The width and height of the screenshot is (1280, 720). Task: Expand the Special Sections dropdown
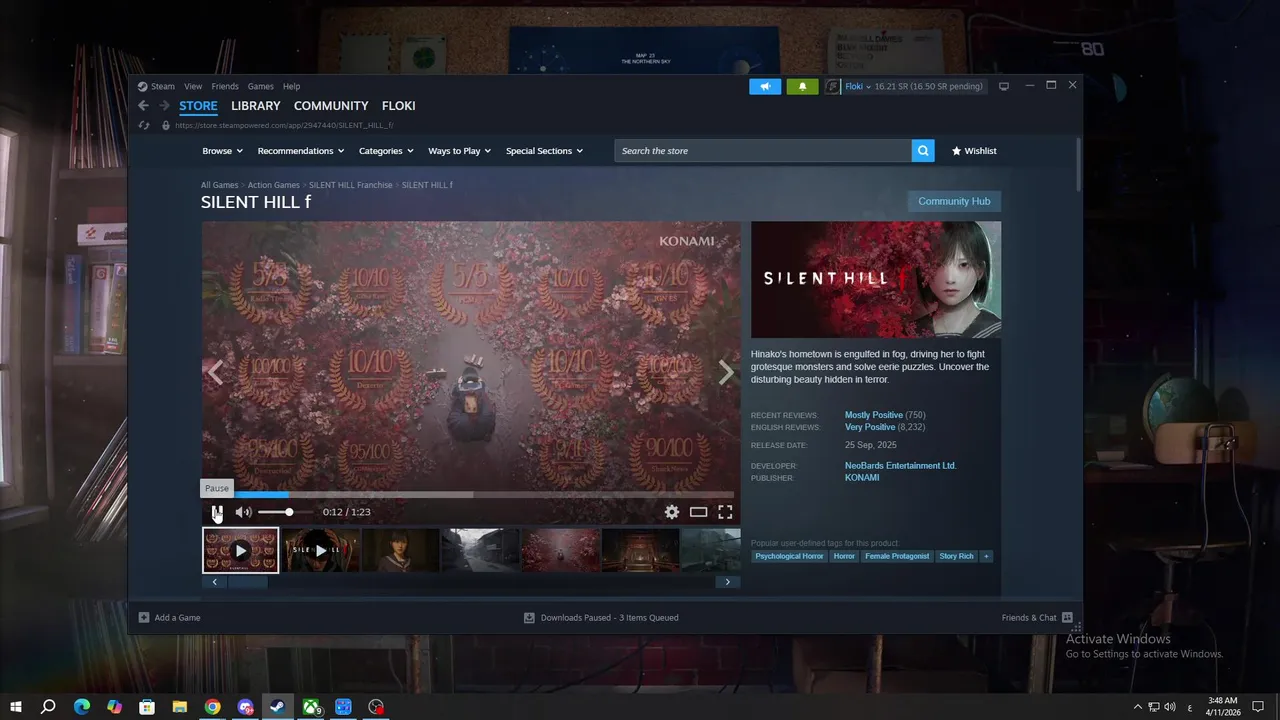pos(544,151)
